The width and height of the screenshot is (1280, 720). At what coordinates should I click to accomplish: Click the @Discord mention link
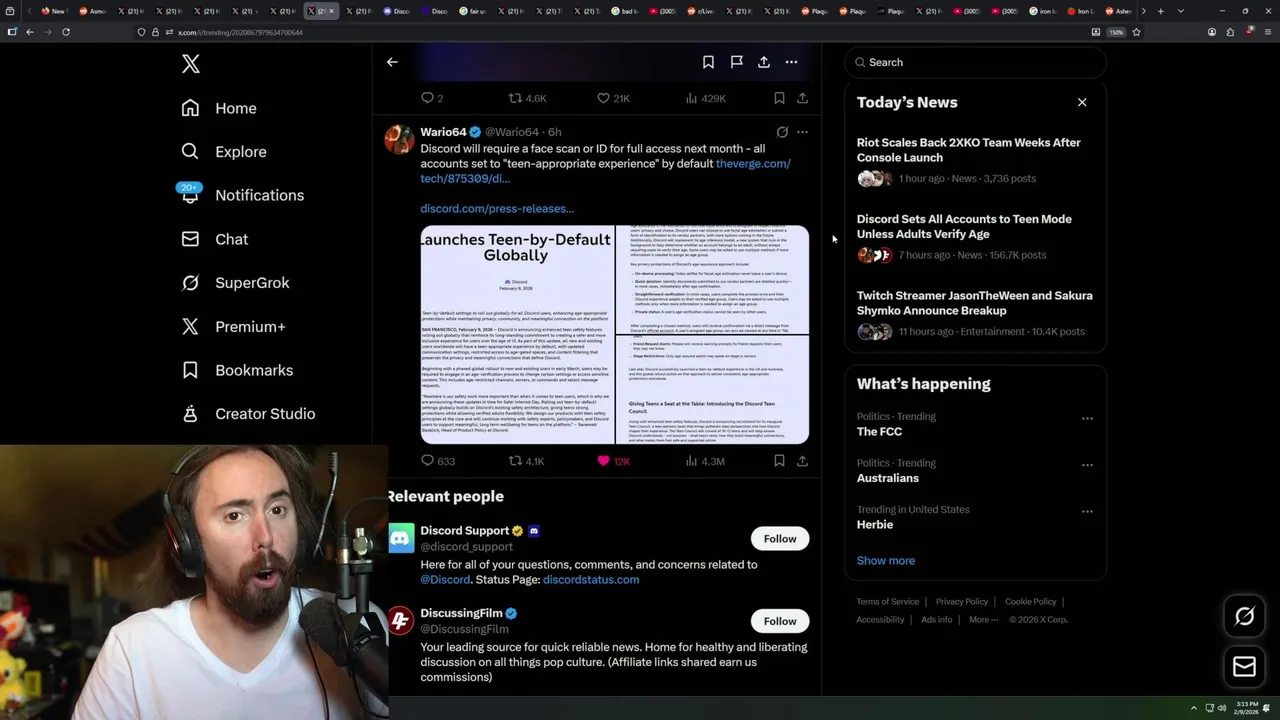click(x=445, y=580)
